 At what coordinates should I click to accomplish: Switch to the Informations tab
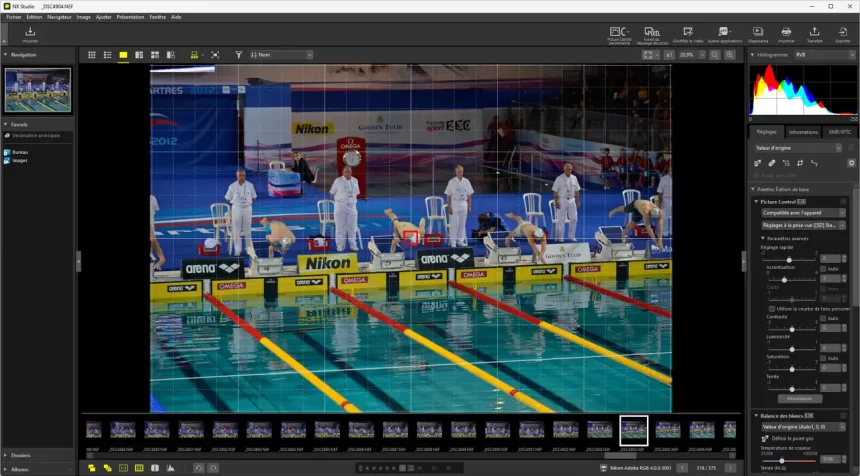pyautogui.click(x=802, y=131)
